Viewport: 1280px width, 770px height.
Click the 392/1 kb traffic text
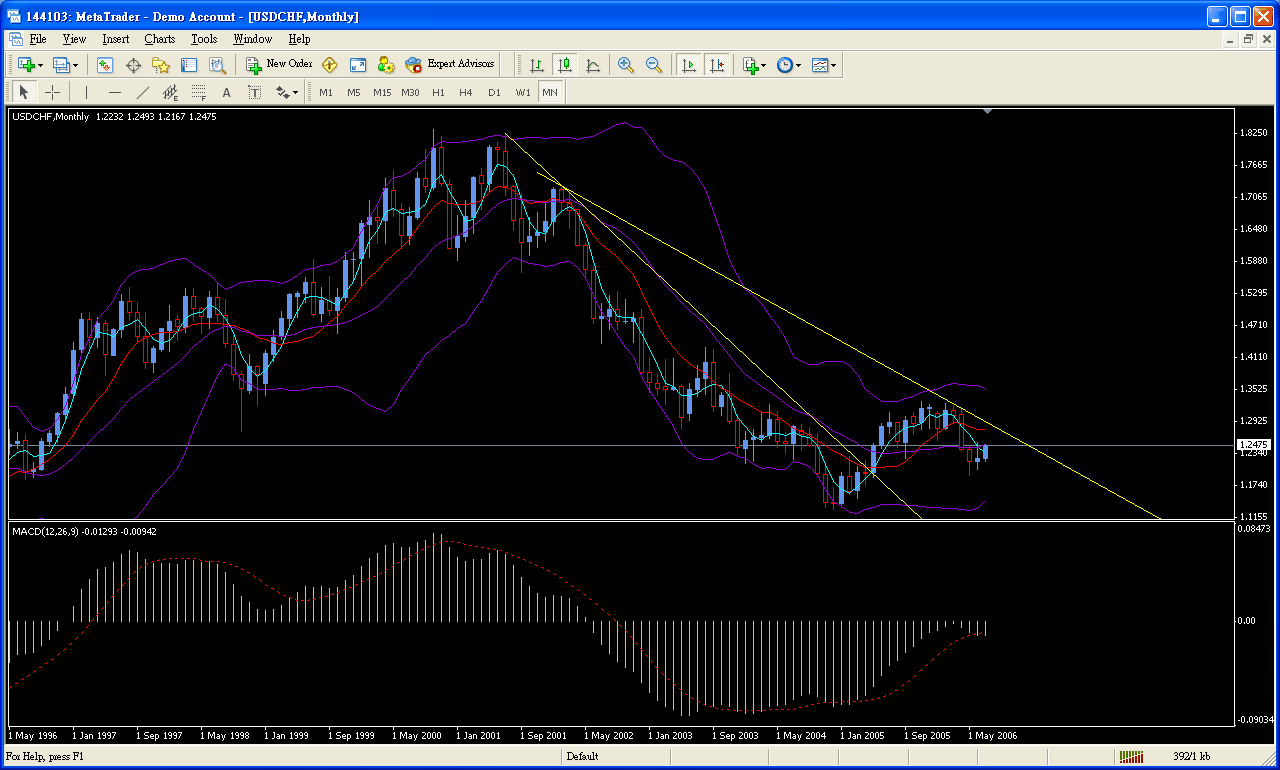pyautogui.click(x=1192, y=756)
